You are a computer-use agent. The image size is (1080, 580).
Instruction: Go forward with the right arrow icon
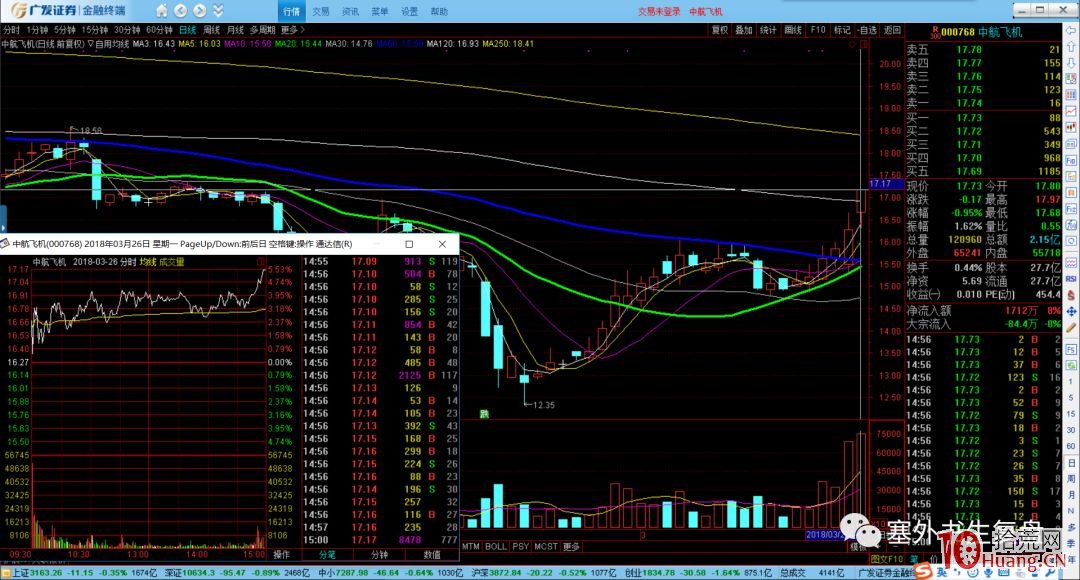200,11
